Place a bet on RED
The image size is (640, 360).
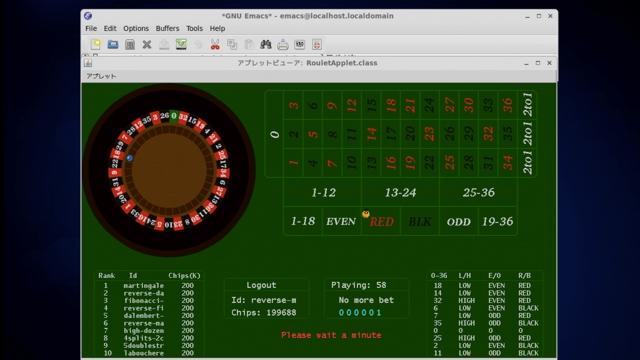pos(381,222)
